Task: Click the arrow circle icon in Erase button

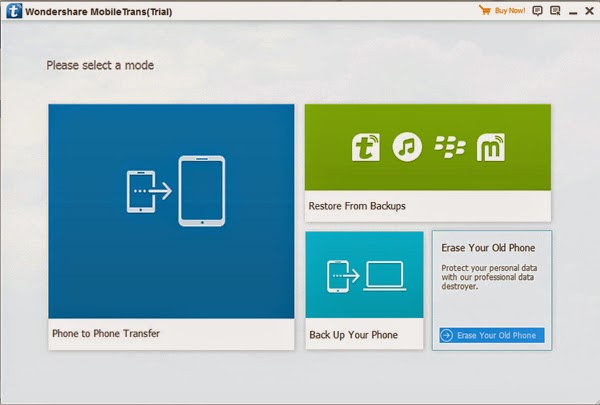Action: click(447, 335)
